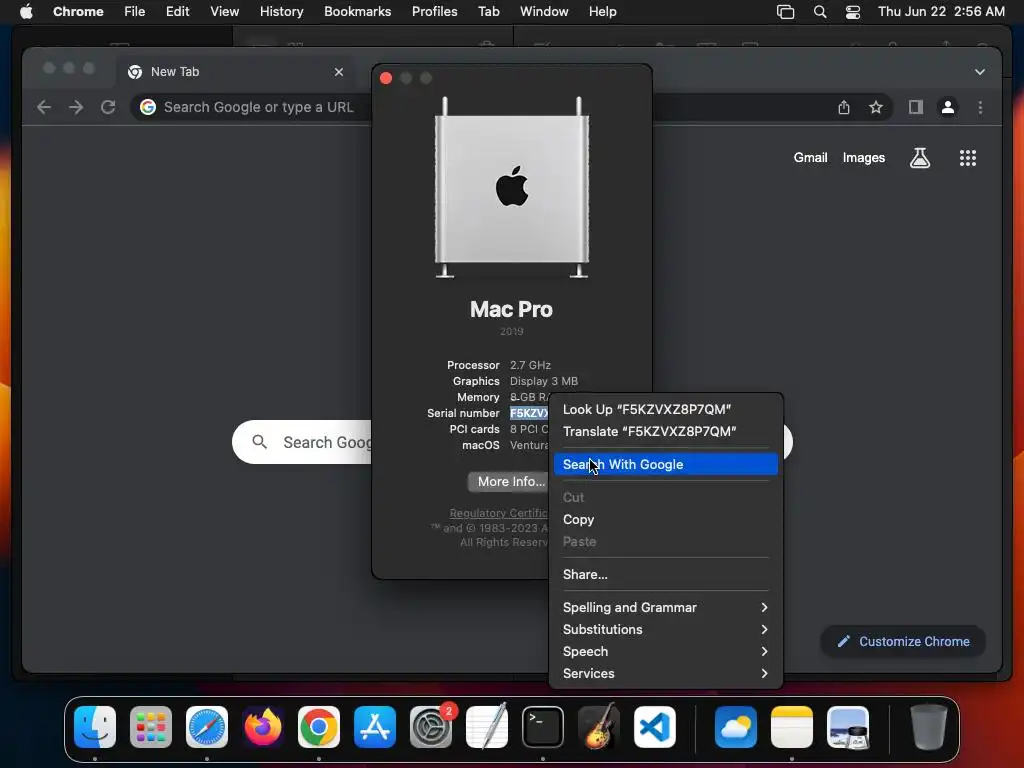The height and width of the screenshot is (768, 1024).
Task: Open the Regulatory Certification link
Action: point(498,513)
